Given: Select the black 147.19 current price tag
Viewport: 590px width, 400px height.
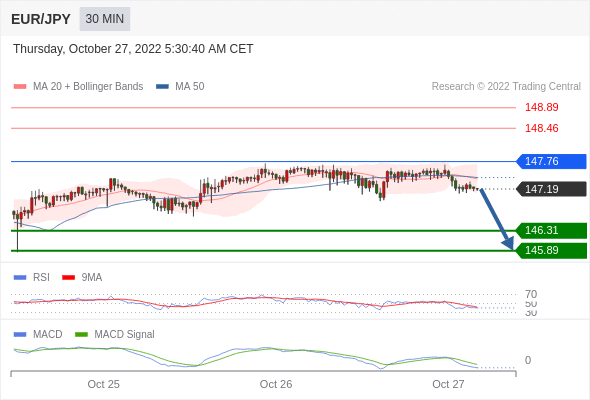Looking at the screenshot, I should point(551,189).
